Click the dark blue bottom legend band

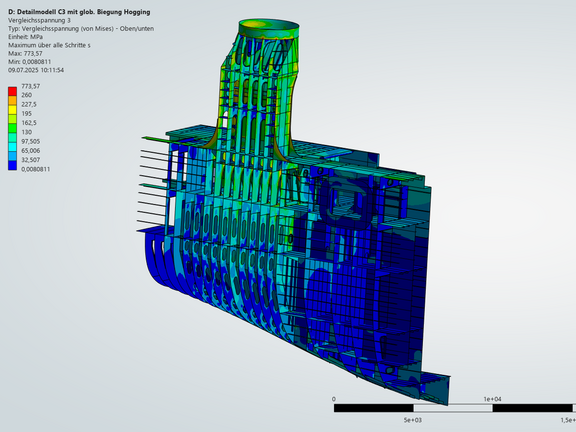12,166
